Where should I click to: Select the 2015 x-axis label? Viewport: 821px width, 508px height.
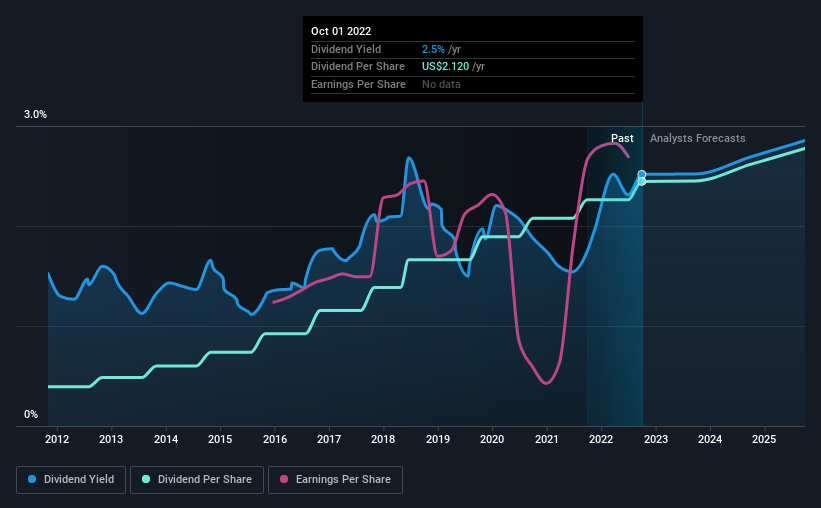point(220,439)
